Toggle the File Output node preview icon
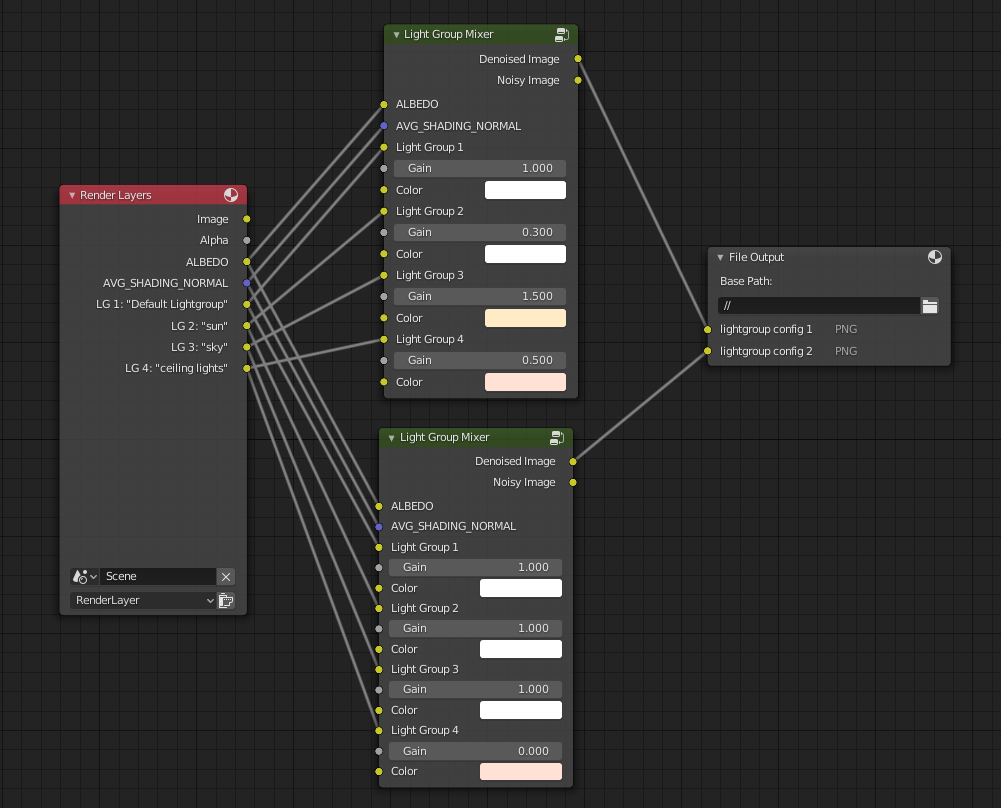The height and width of the screenshot is (808, 1001). pos(935,257)
